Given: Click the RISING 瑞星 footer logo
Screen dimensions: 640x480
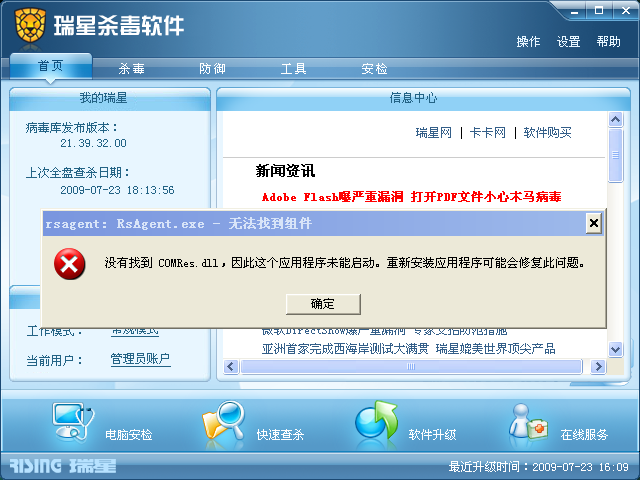Looking at the screenshot, I should [x=63, y=466].
